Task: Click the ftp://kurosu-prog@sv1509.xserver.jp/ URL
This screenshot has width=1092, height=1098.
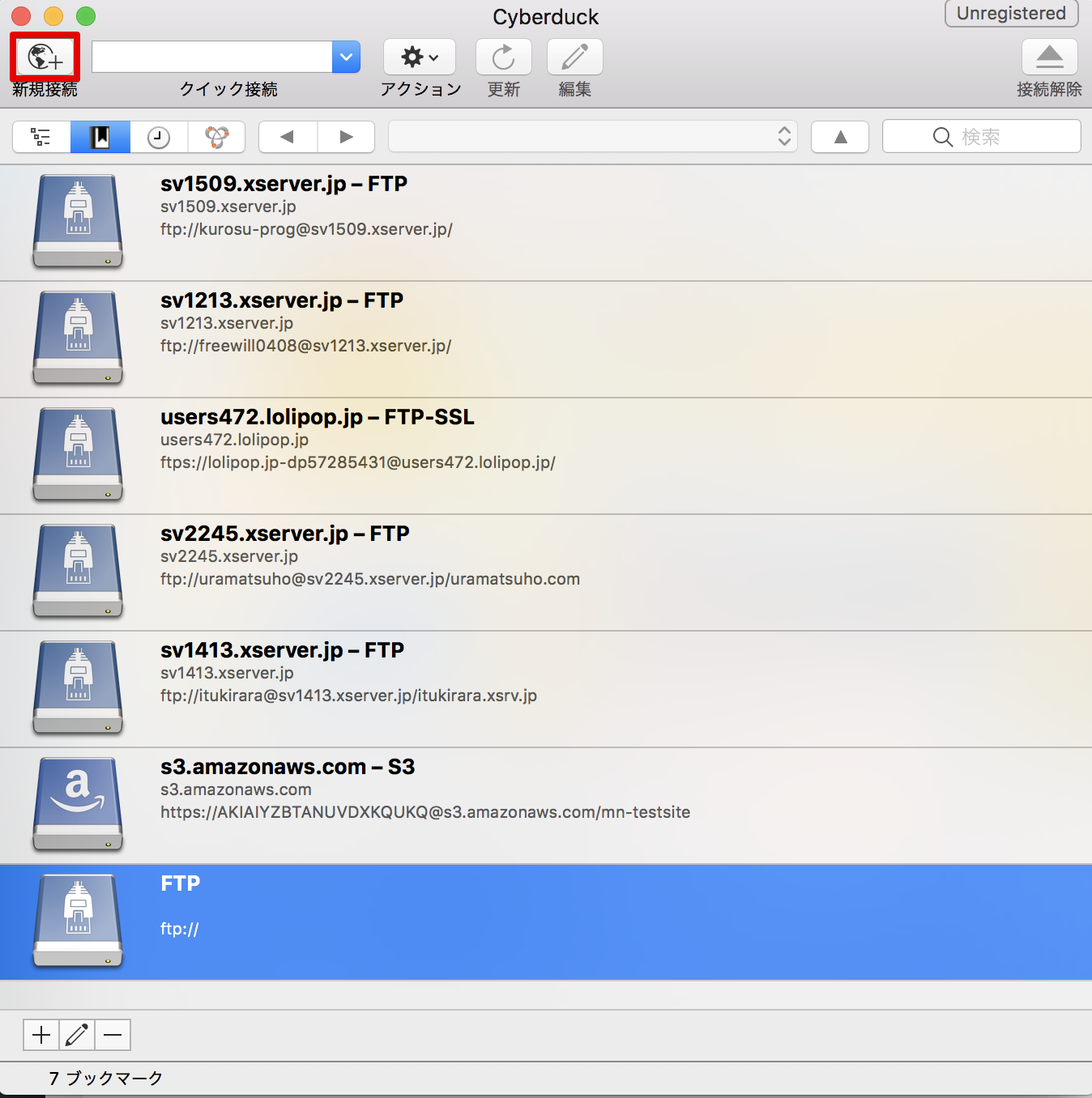Action: [306, 229]
